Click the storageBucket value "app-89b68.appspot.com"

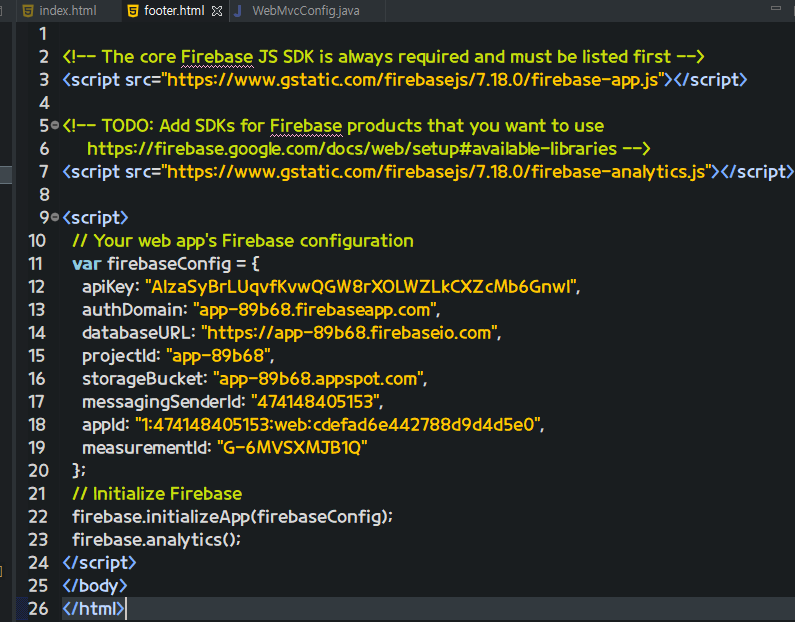tap(318, 379)
